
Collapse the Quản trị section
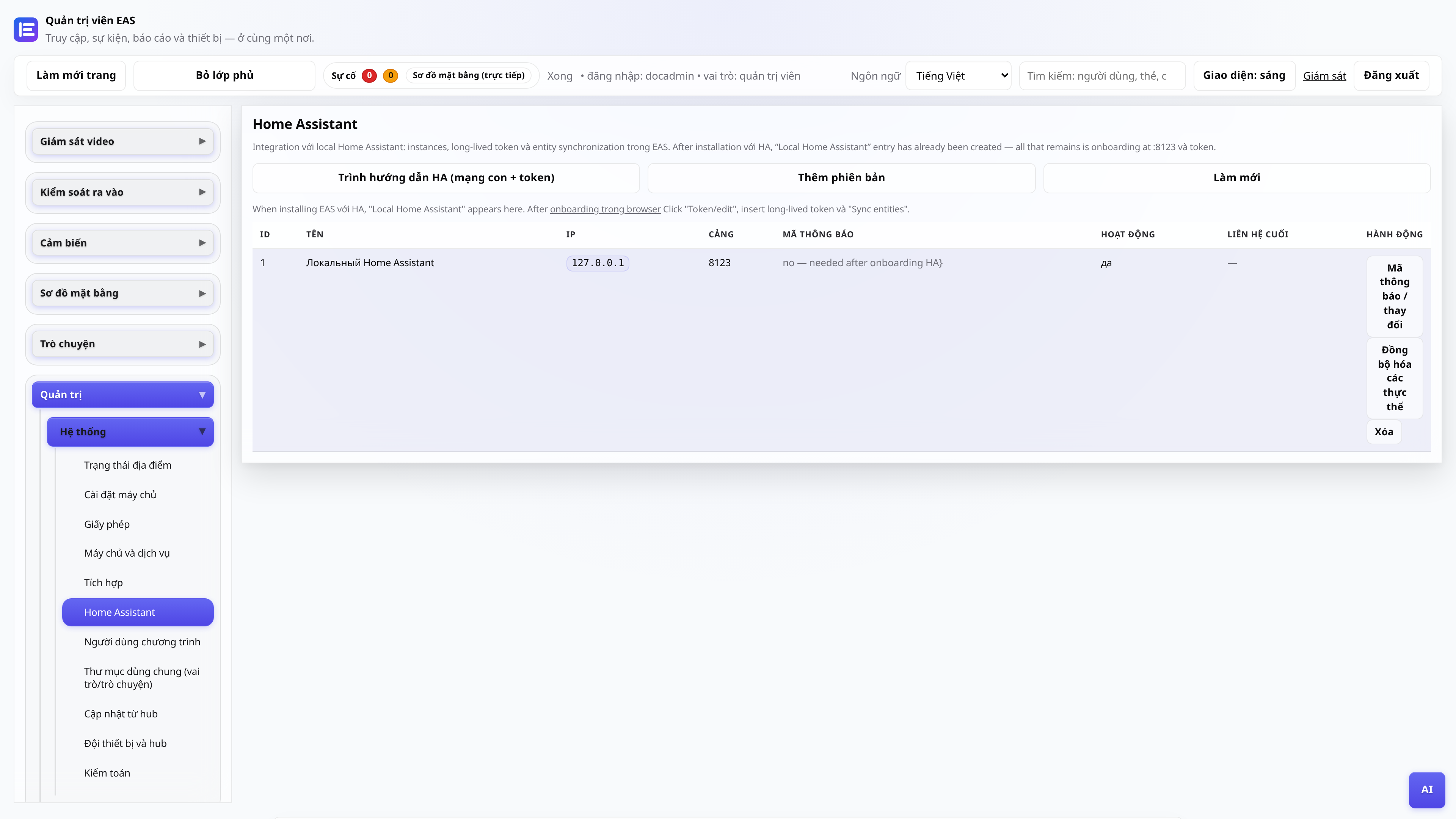click(x=122, y=394)
